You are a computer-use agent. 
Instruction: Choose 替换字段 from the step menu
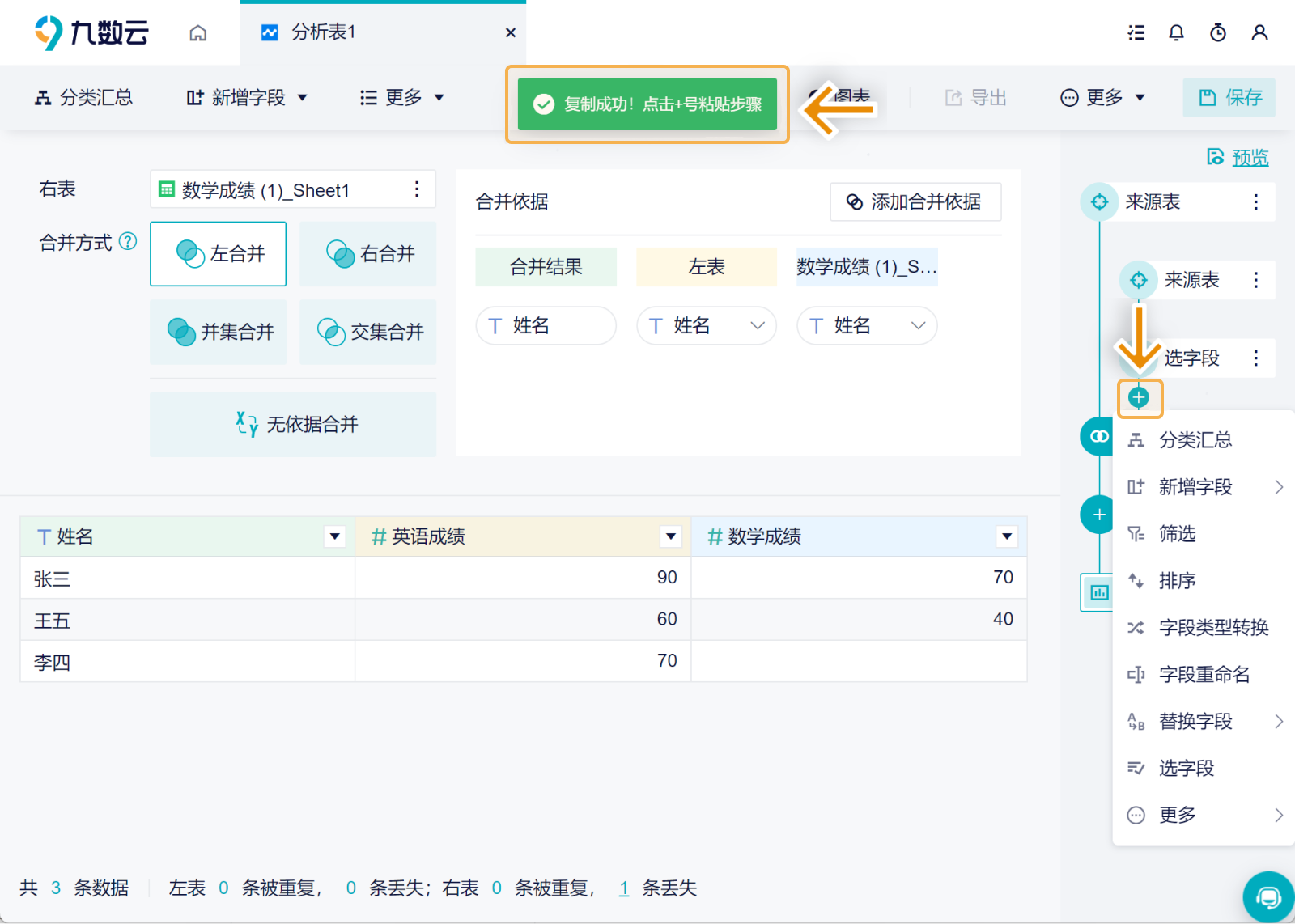click(x=1204, y=722)
